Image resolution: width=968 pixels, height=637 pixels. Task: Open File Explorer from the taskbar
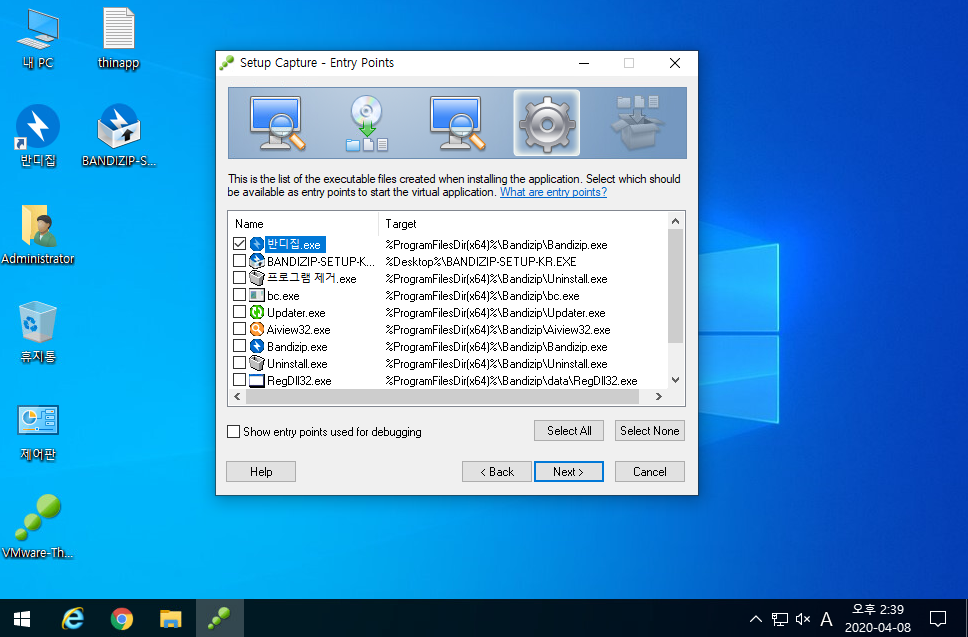tap(170, 618)
